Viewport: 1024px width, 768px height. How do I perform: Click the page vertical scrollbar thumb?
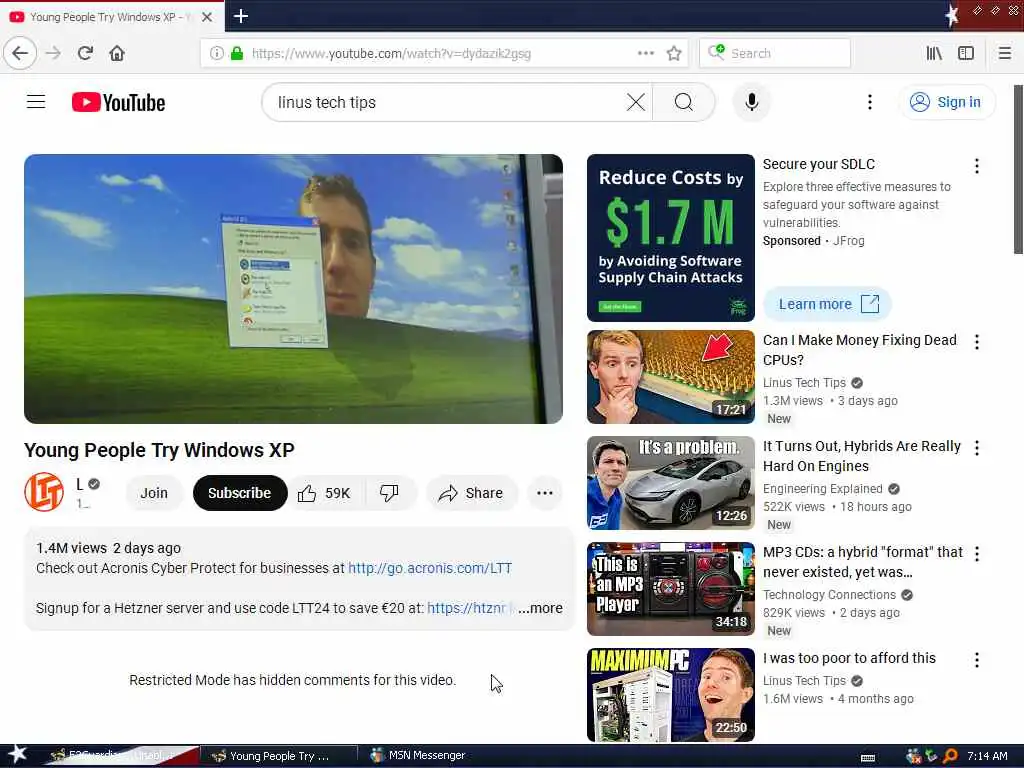(1017, 169)
